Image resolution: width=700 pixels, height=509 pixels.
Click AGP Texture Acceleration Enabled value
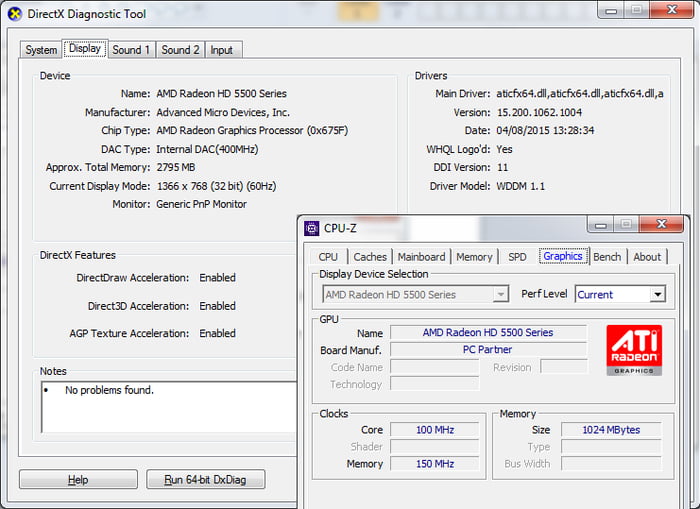(217, 334)
